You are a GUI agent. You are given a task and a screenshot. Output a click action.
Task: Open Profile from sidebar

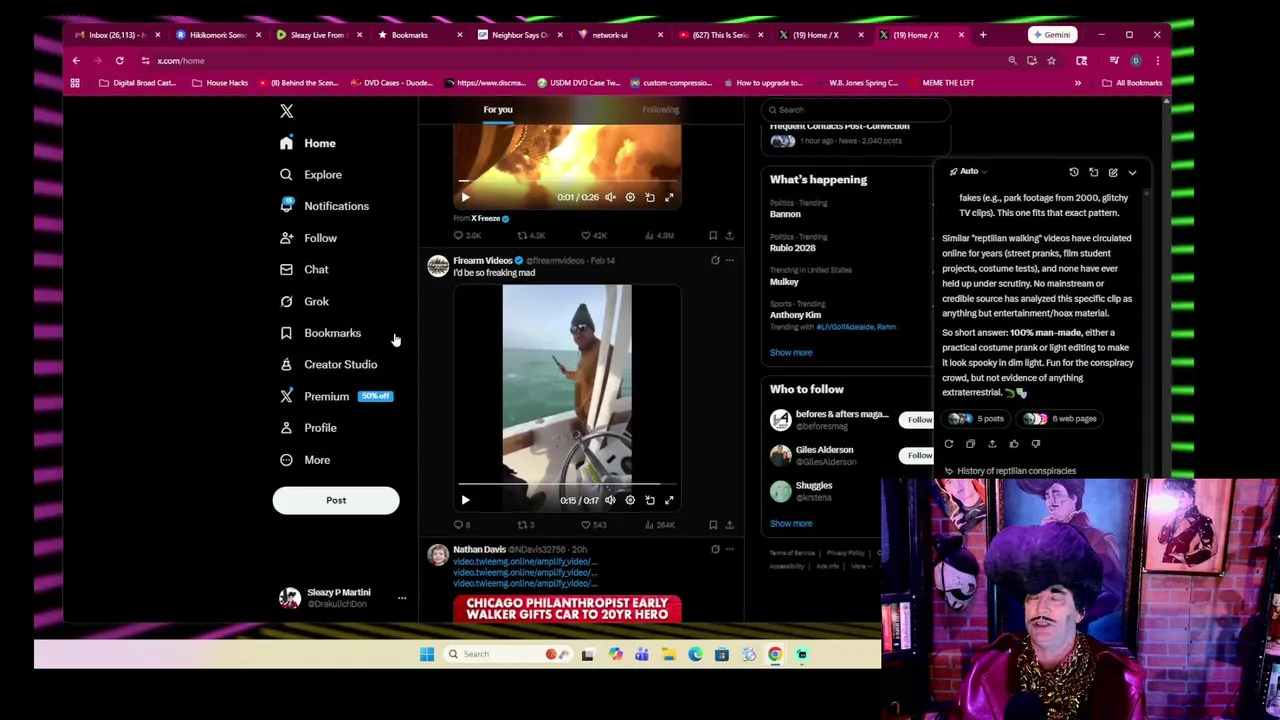[x=308, y=428]
